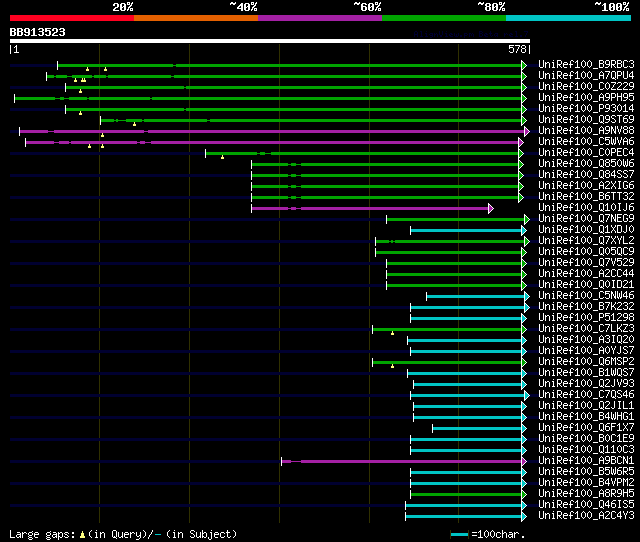Click the cyan alignment bar for C5NW46

coord(476,296)
